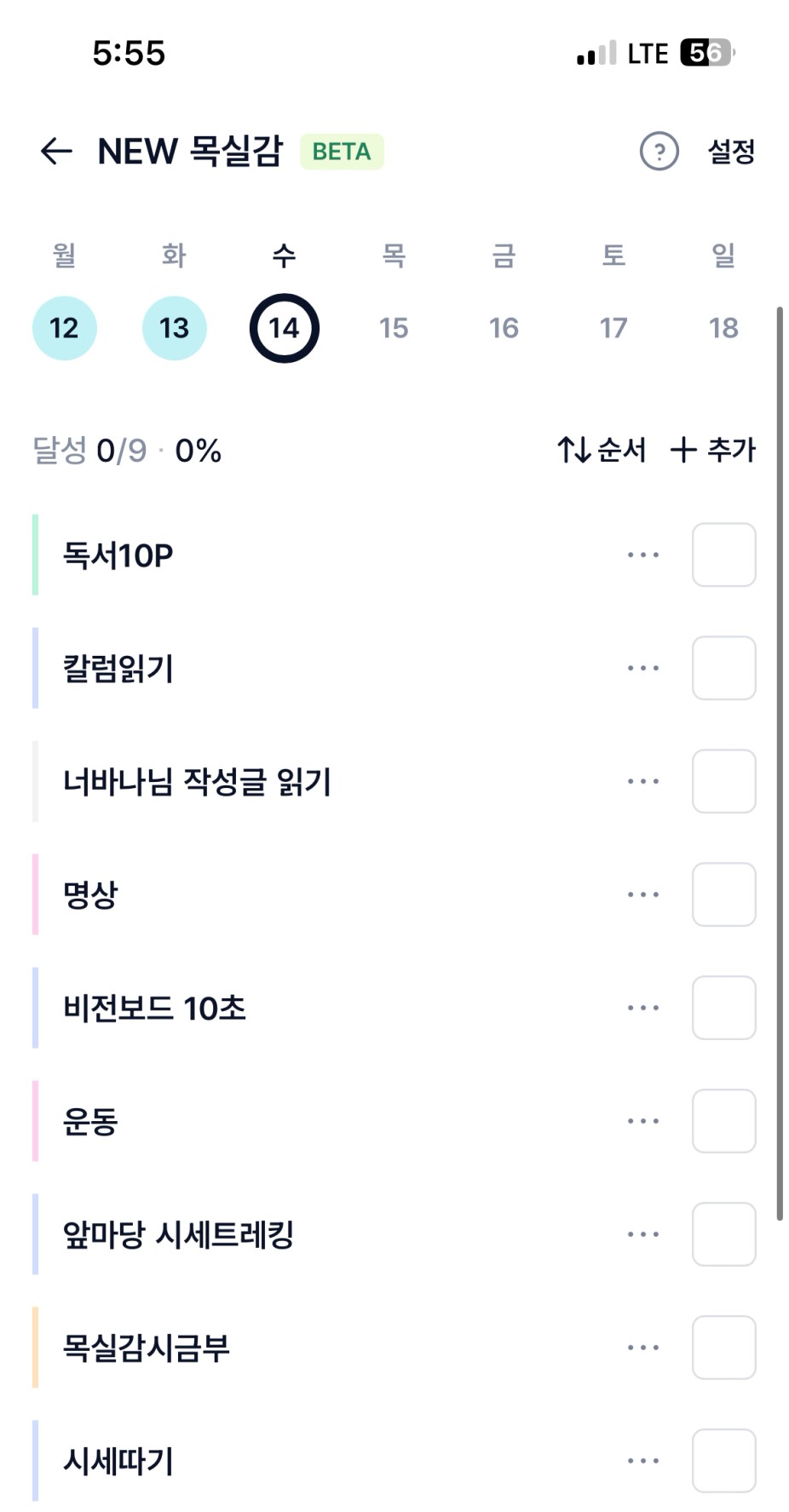
Task: Open three-dot menu for 명상
Action: click(642, 894)
